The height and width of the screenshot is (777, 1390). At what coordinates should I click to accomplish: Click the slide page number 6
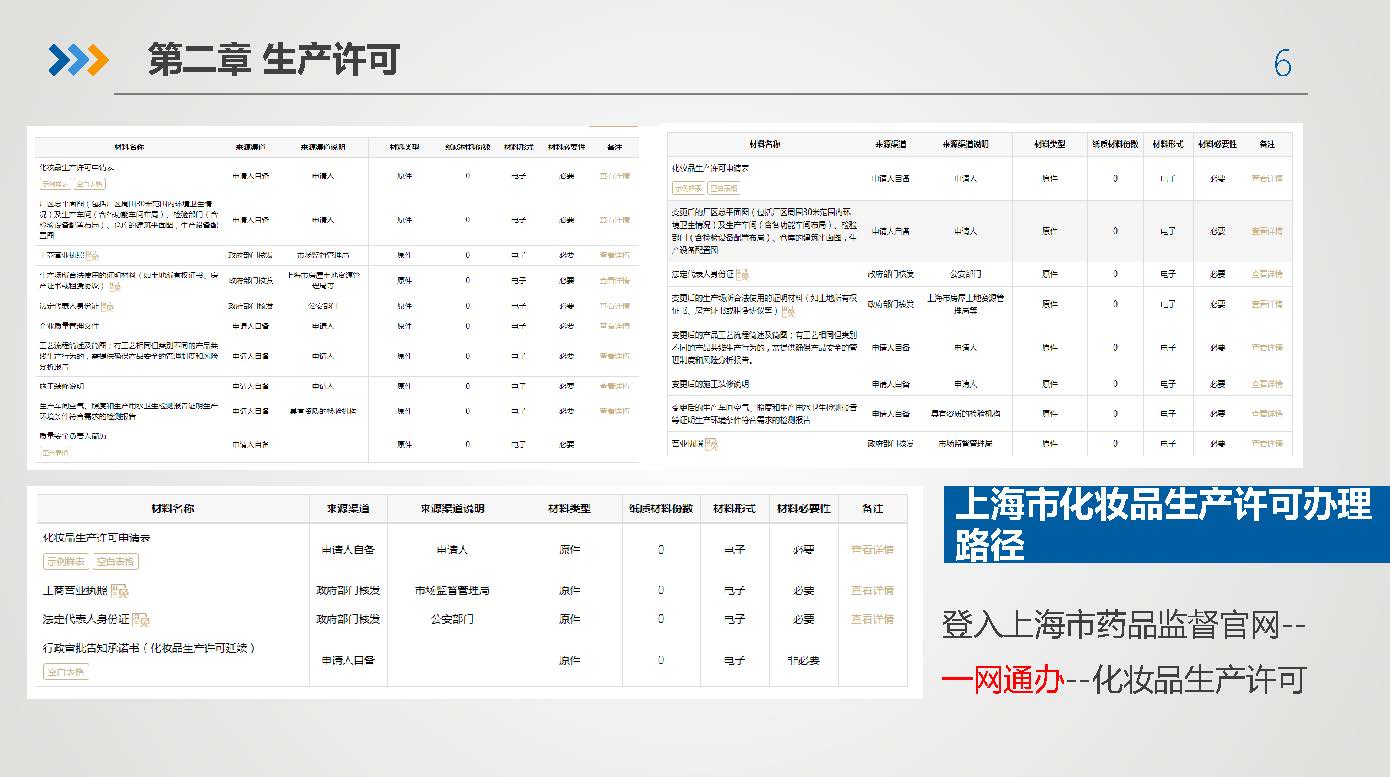point(1282,64)
